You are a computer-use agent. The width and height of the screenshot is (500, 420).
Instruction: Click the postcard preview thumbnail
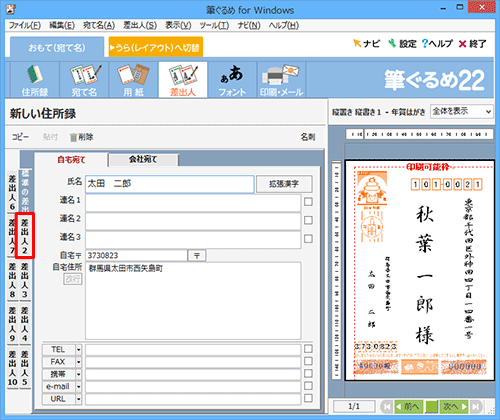[419, 270]
